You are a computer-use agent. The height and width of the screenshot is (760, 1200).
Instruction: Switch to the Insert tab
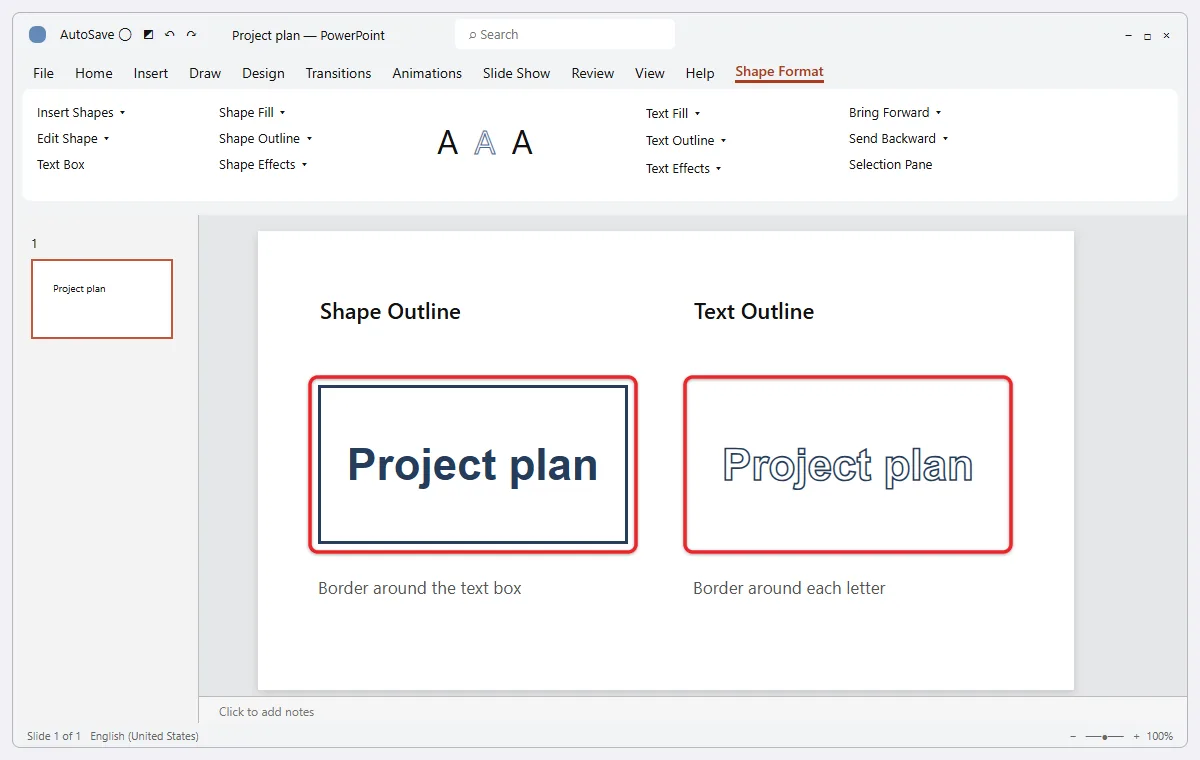click(x=151, y=73)
